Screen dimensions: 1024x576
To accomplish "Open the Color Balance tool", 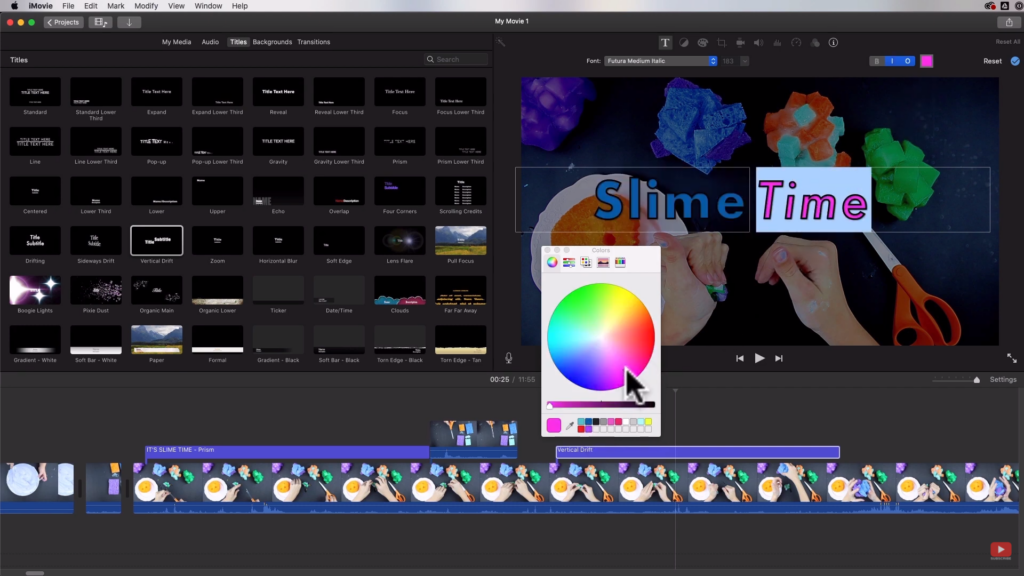I will [x=684, y=42].
